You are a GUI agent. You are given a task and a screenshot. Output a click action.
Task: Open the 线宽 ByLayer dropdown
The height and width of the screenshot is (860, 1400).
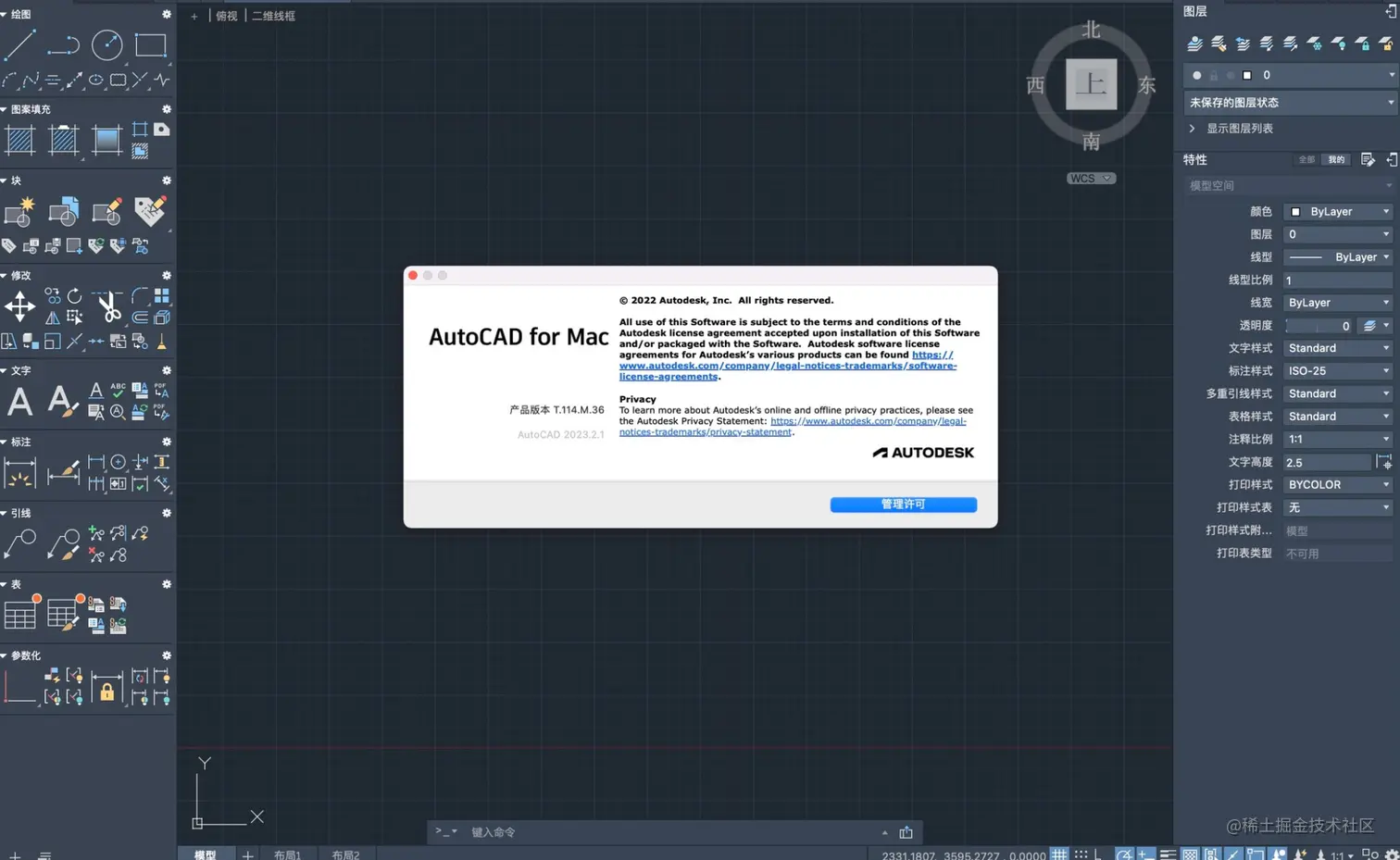1339,303
